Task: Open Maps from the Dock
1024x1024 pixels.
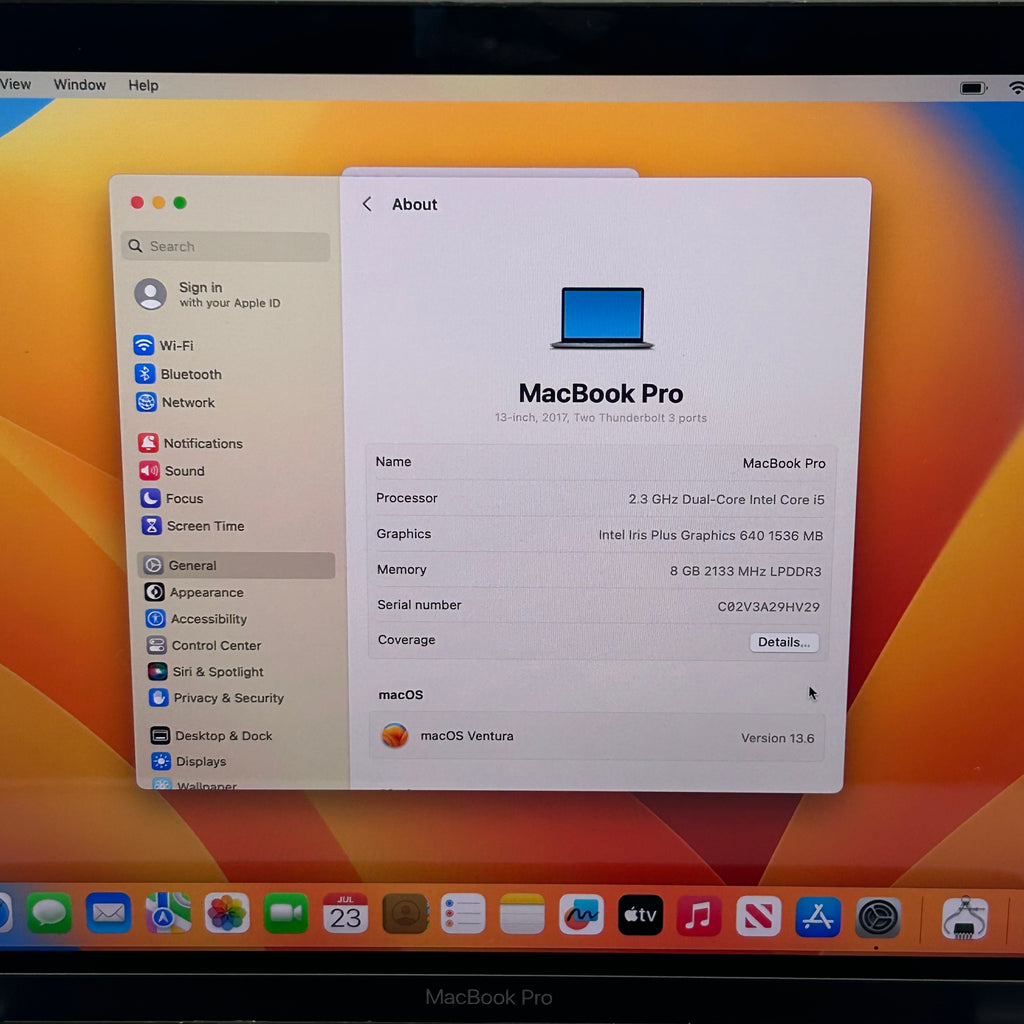Action: tap(168, 913)
